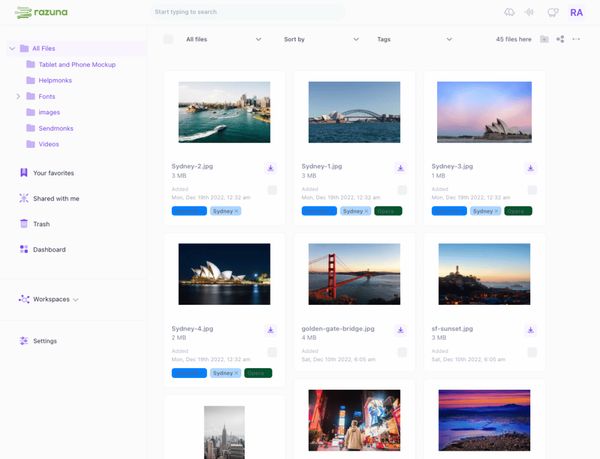Expand the Fonts folder in tree

pyautogui.click(x=18, y=96)
